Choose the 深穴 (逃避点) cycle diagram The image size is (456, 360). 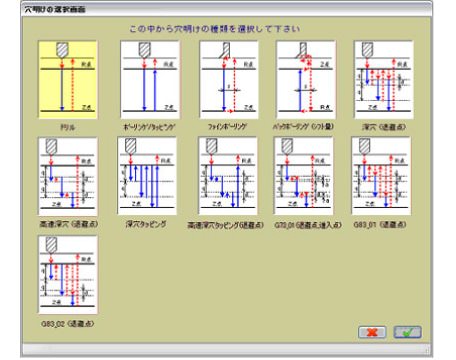(384, 80)
